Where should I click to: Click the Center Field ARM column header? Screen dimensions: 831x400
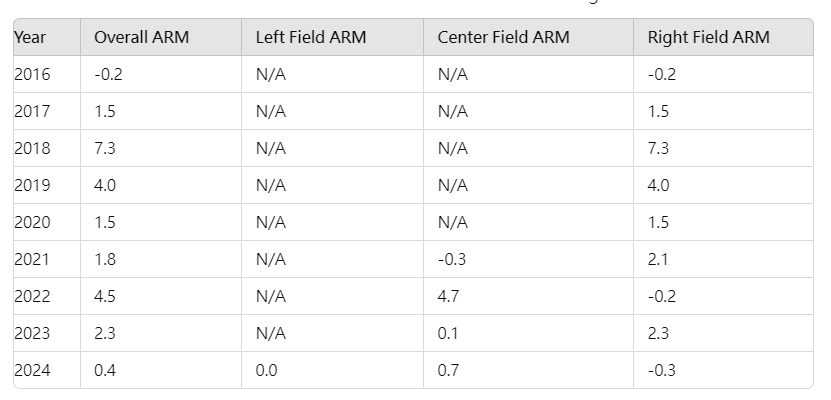[503, 38]
